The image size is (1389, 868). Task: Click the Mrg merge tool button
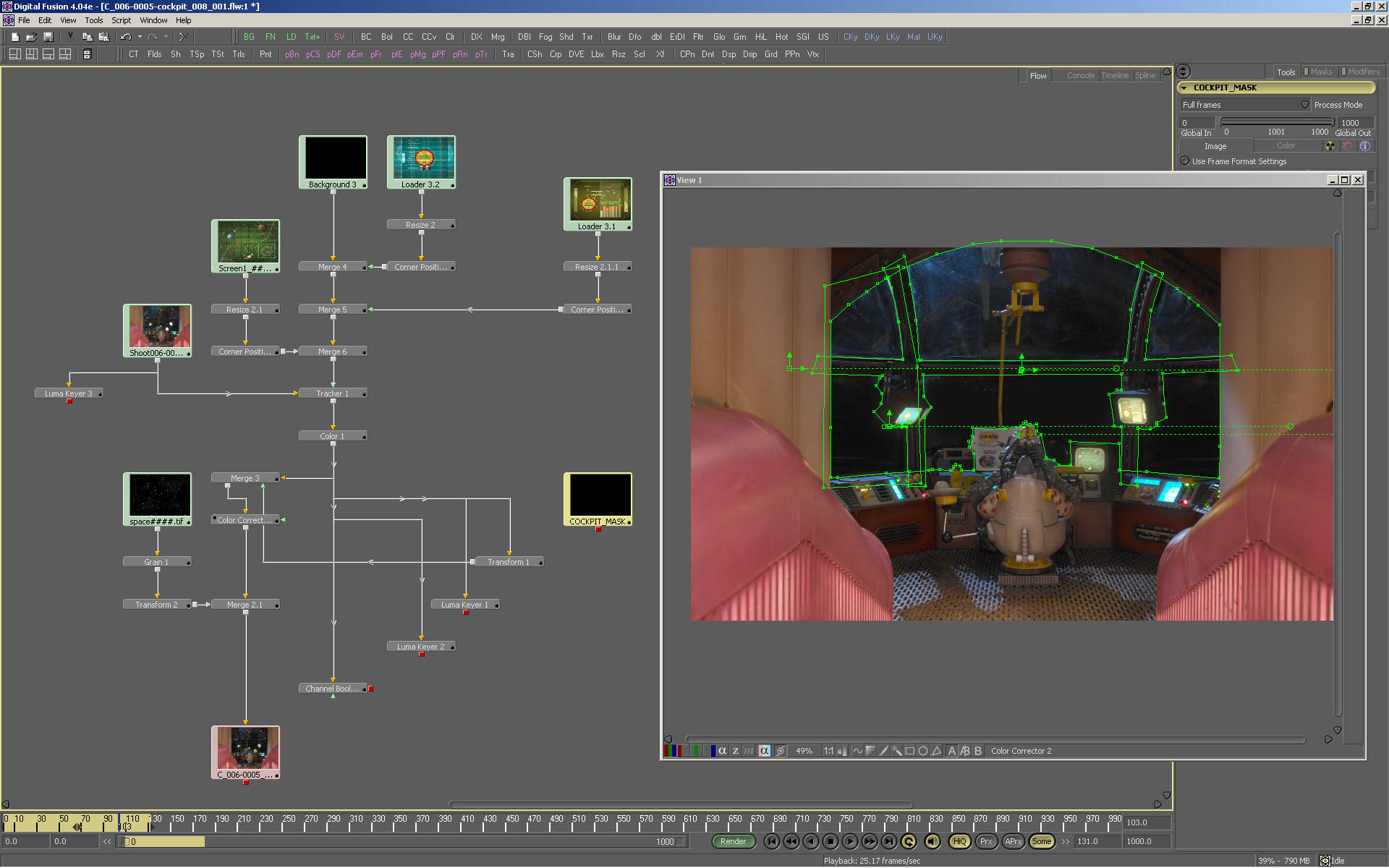click(x=498, y=37)
